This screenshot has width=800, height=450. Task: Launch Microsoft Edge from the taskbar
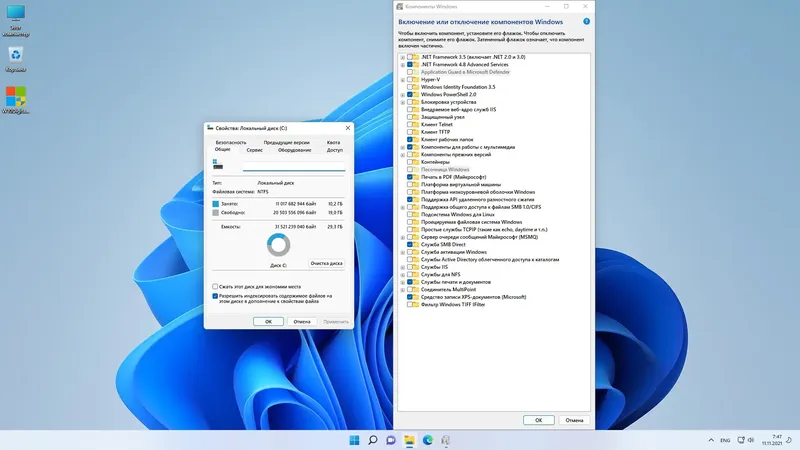tap(427, 440)
